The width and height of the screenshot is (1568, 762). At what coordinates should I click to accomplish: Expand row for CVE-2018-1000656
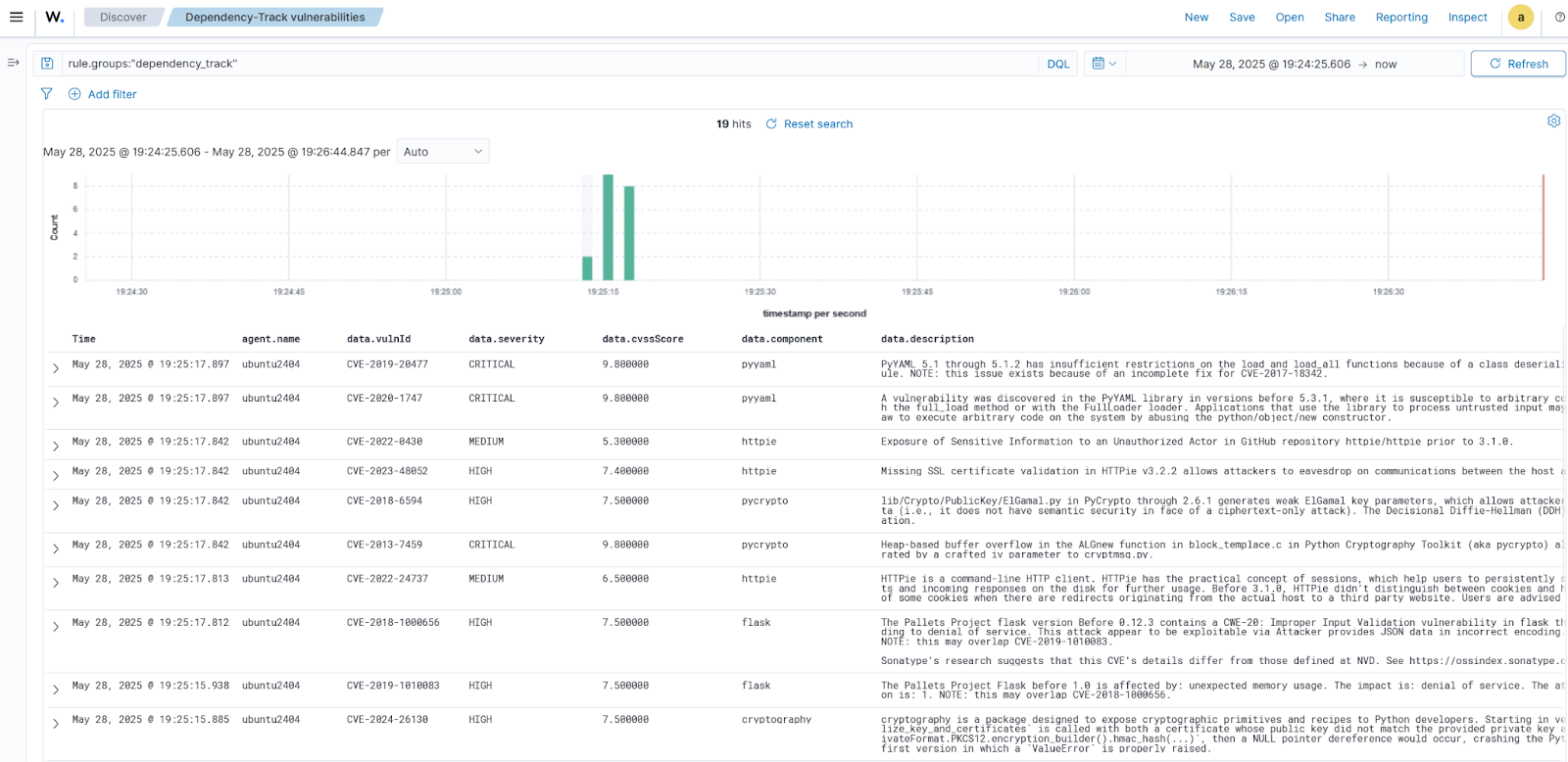(56, 627)
